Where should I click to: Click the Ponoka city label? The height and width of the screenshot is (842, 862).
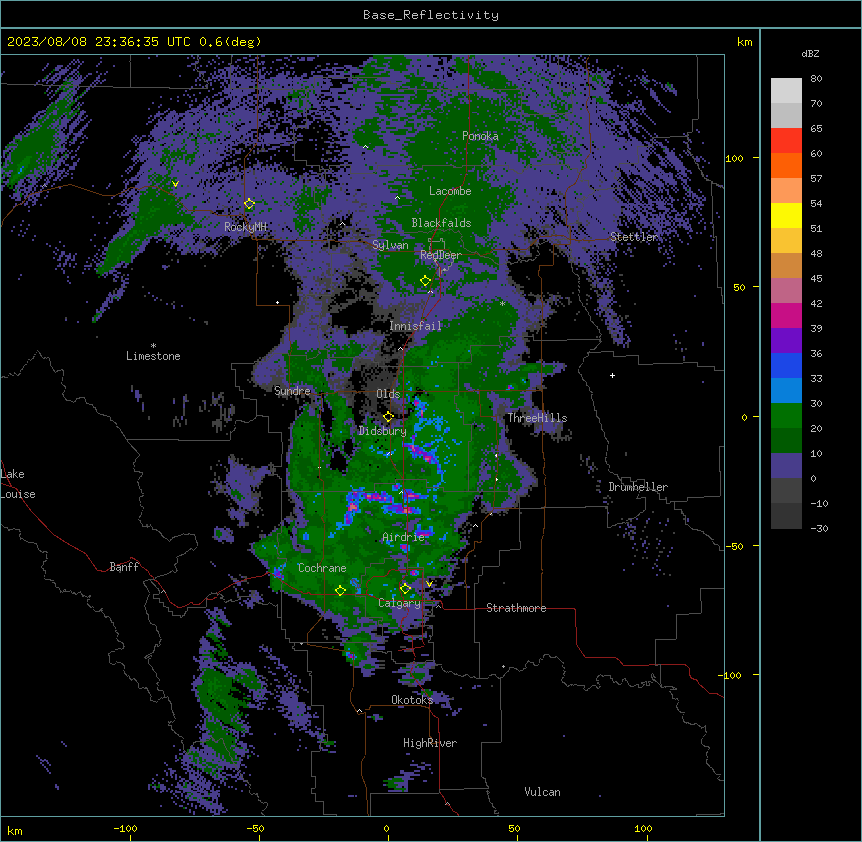(x=480, y=136)
